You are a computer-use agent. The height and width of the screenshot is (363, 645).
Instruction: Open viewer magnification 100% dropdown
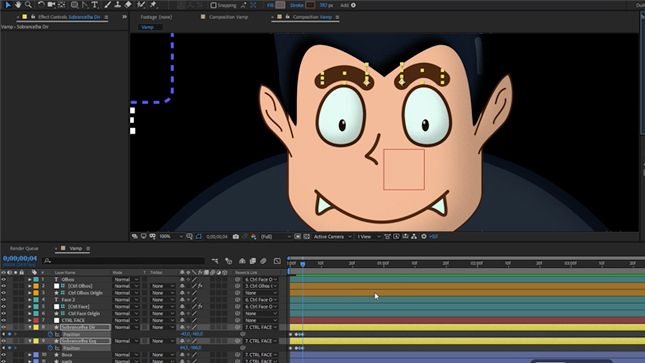[x=171, y=237]
